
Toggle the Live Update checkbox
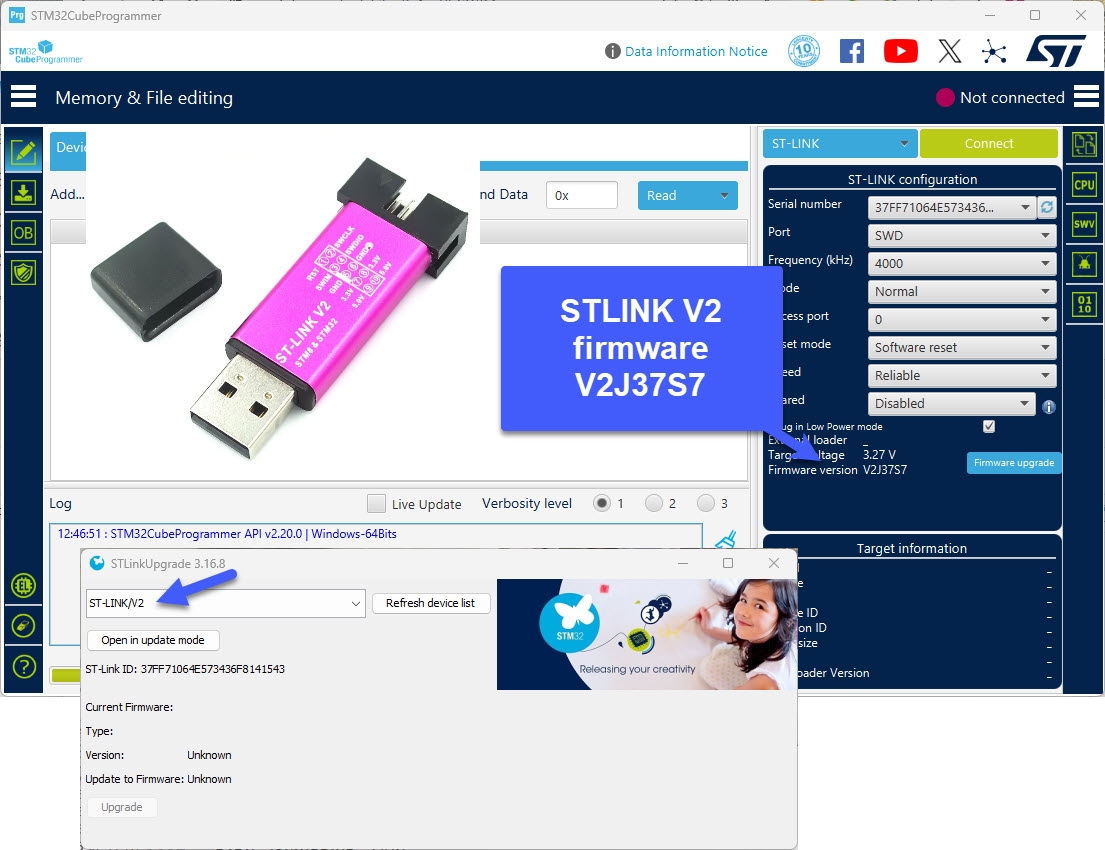pos(376,503)
